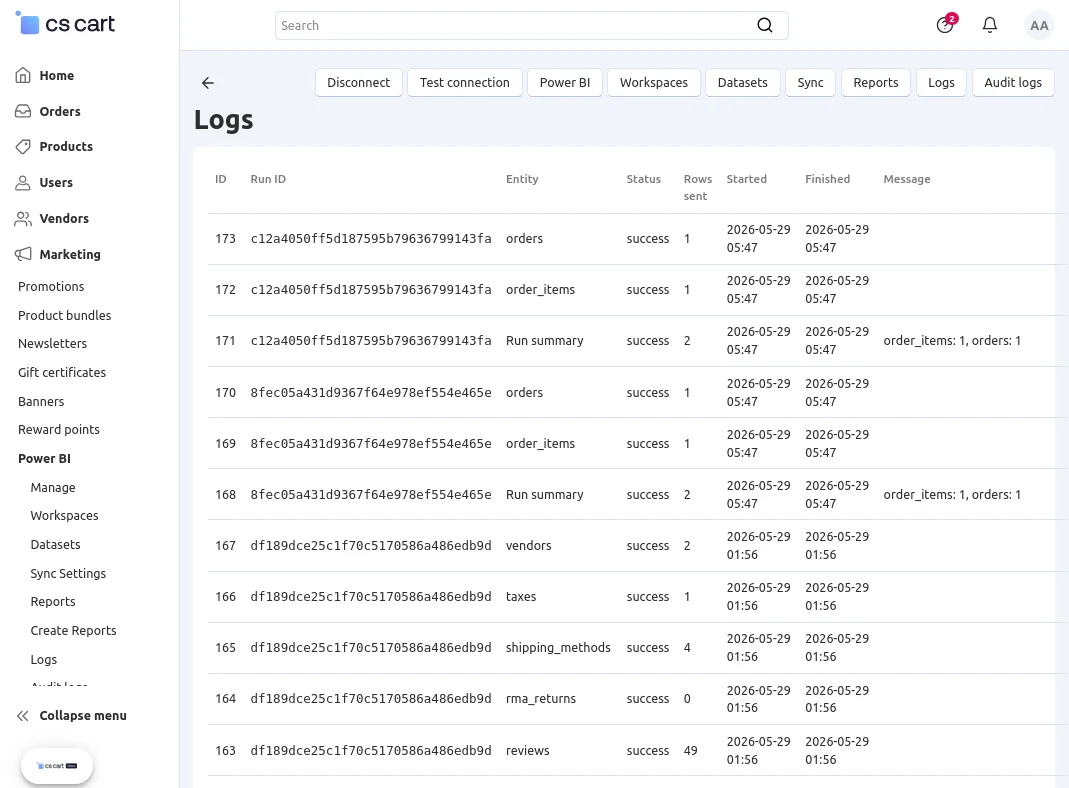Click the Entity column header
1069x788 pixels.
pos(522,179)
